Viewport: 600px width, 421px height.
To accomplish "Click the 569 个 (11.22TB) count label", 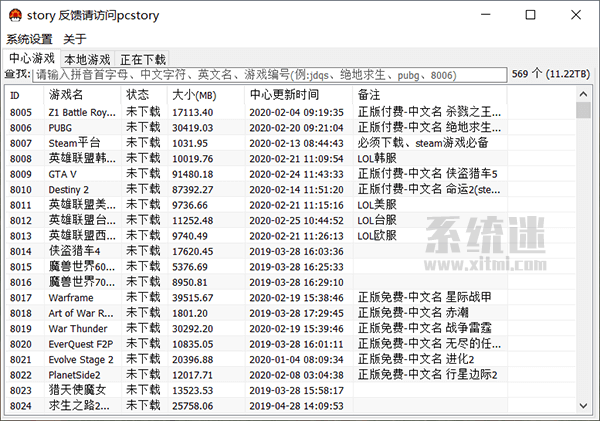I will coord(551,74).
